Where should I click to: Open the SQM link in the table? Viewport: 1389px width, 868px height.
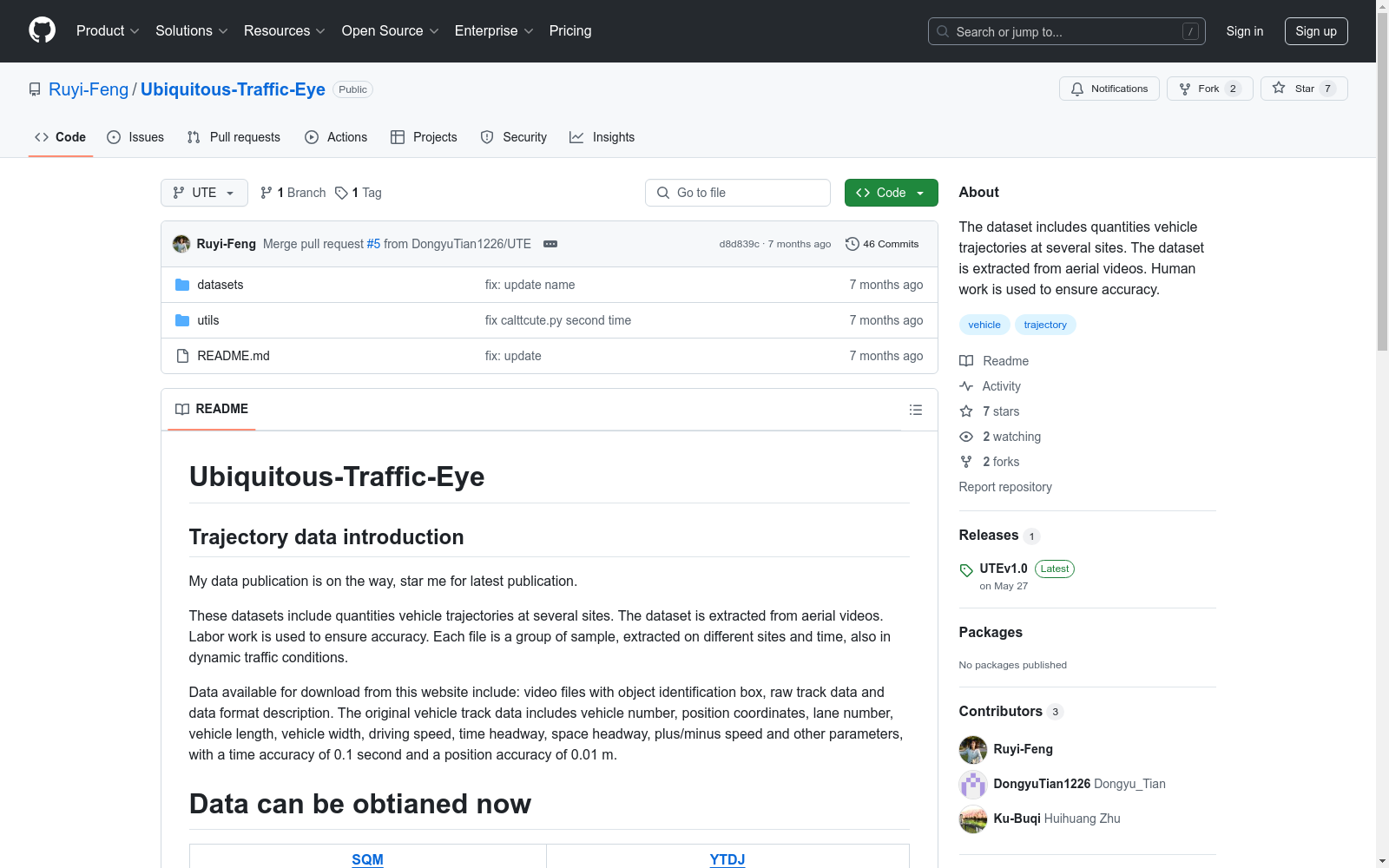367,859
